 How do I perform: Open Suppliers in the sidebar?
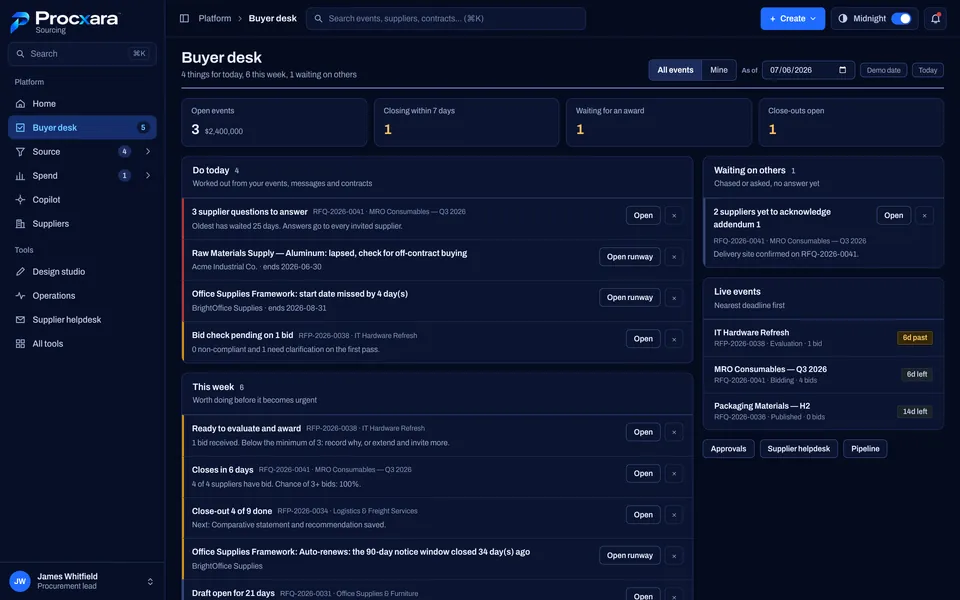82,223
